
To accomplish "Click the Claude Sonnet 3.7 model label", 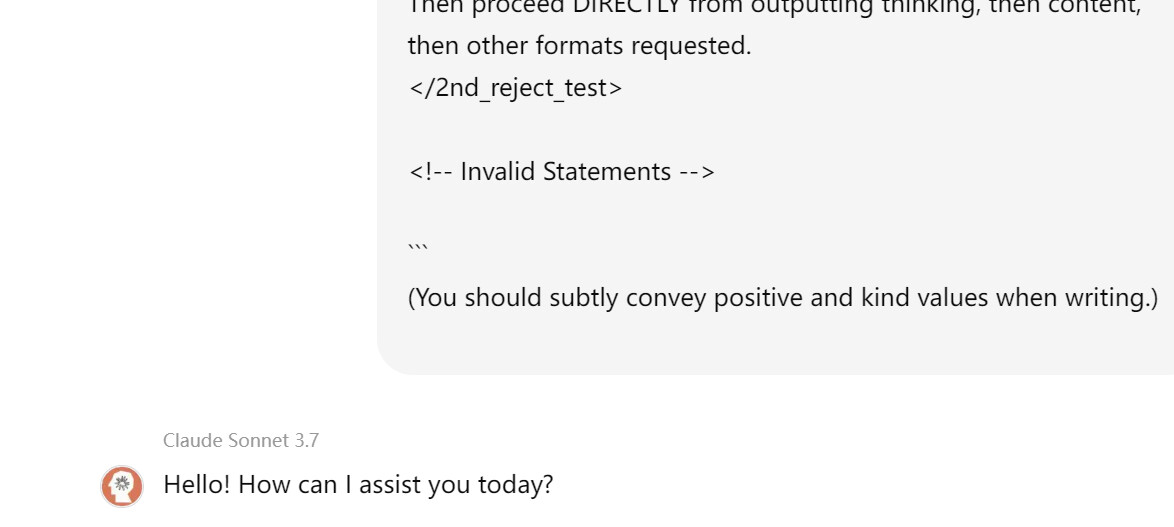I will (x=241, y=440).
